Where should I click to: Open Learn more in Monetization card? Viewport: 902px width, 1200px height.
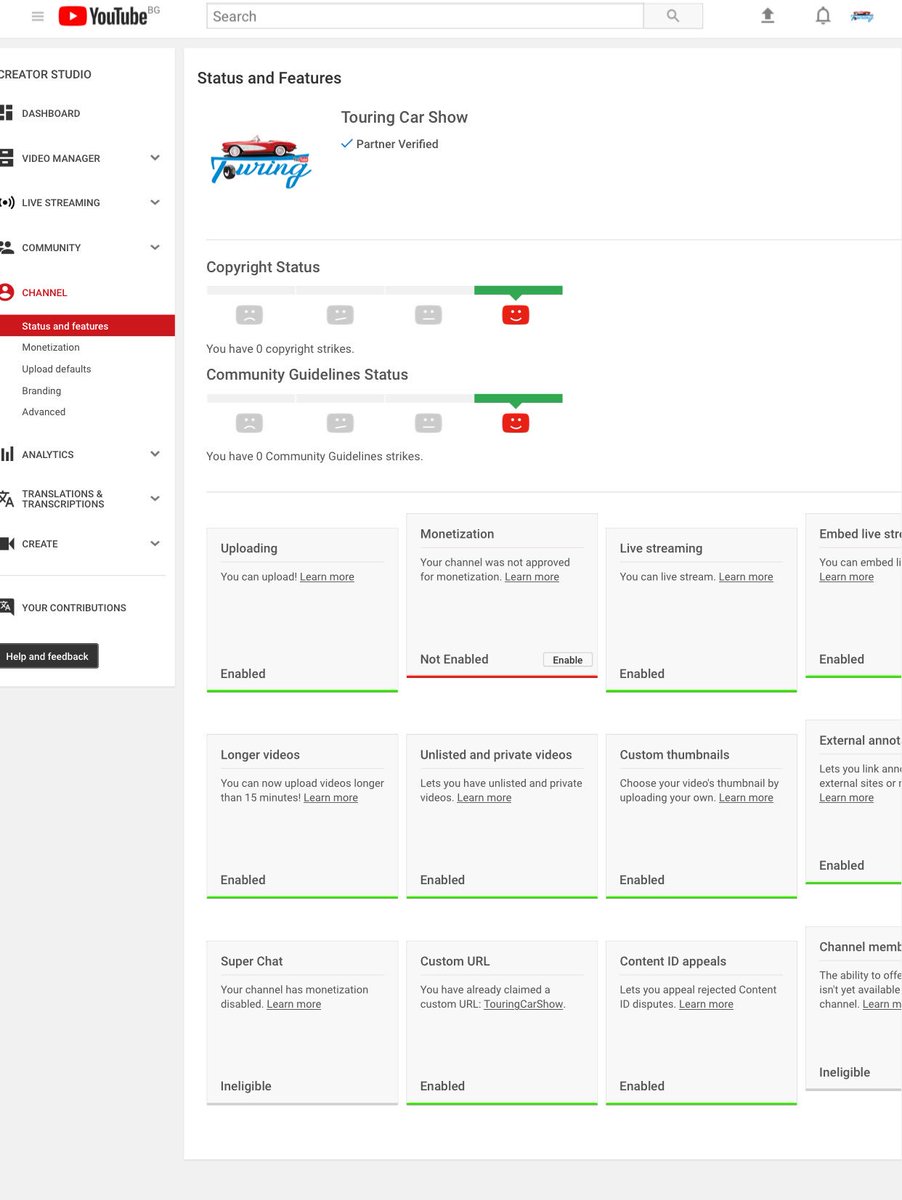tap(532, 577)
